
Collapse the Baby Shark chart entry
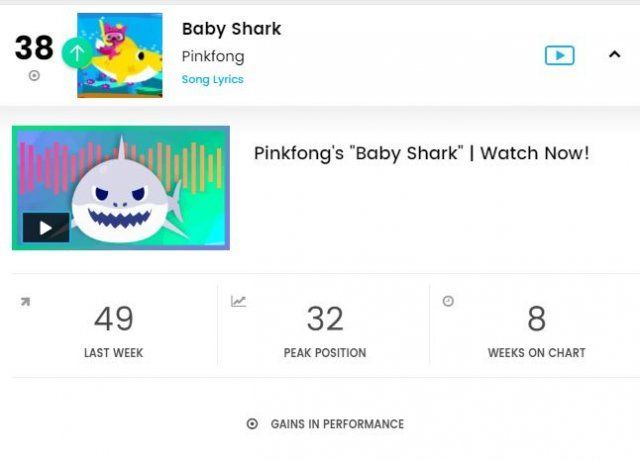614,55
